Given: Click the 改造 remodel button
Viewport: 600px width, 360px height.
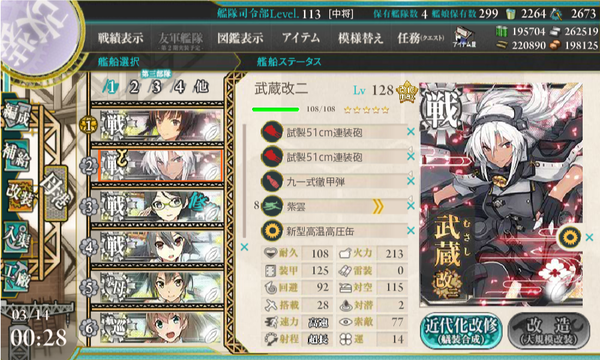Looking at the screenshot, I should [548, 331].
